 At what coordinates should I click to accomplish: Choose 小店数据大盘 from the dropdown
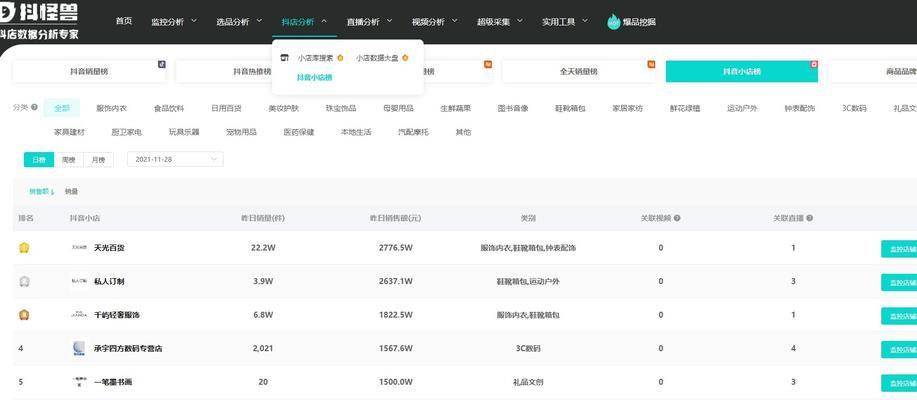377,58
